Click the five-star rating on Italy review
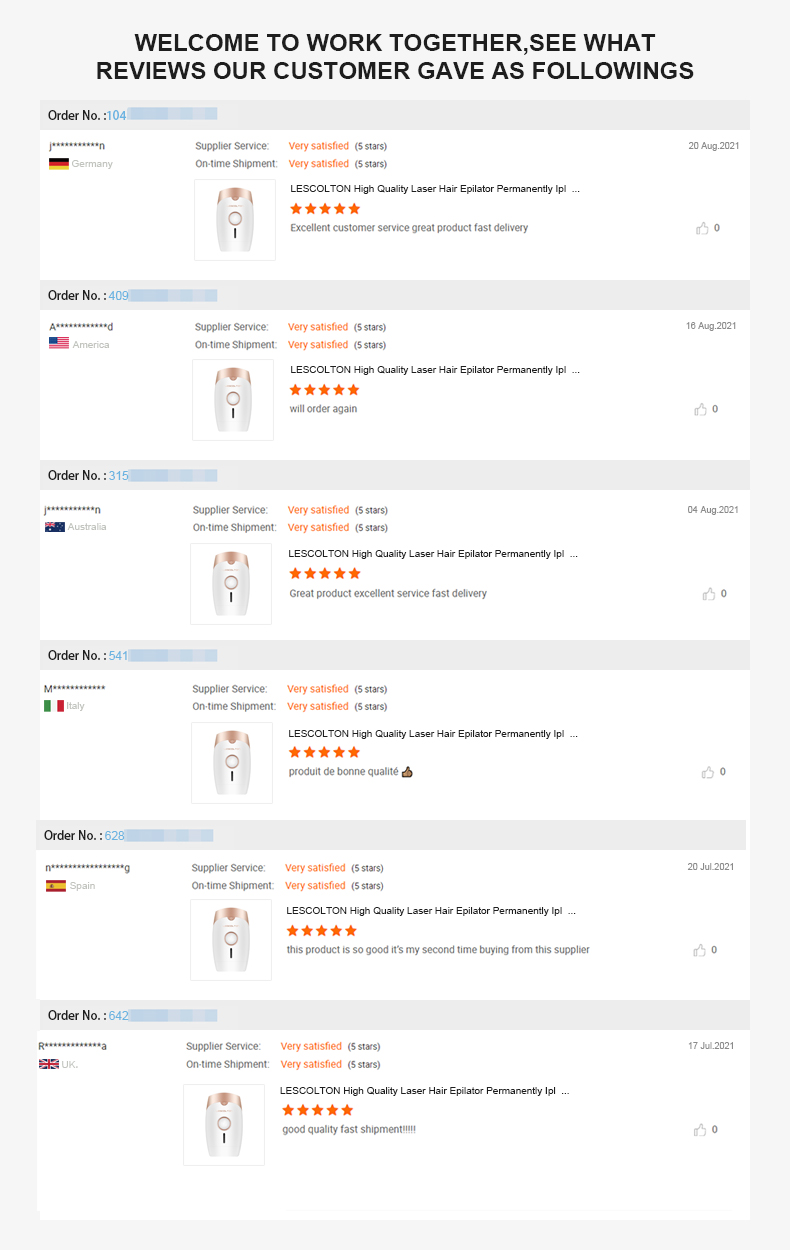This screenshot has width=790, height=1250. coord(324,752)
